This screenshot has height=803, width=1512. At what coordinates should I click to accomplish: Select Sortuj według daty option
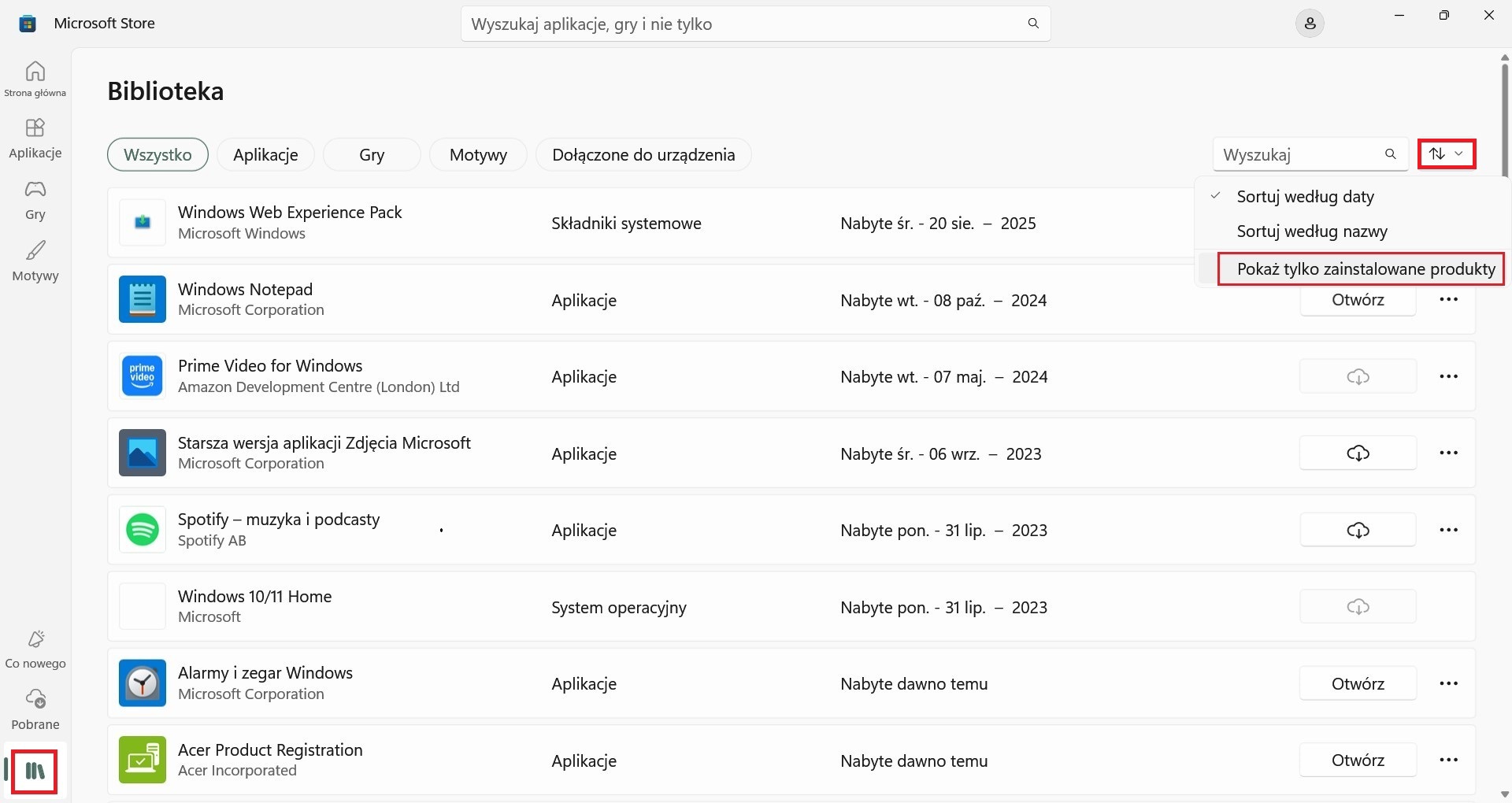(x=1351, y=197)
